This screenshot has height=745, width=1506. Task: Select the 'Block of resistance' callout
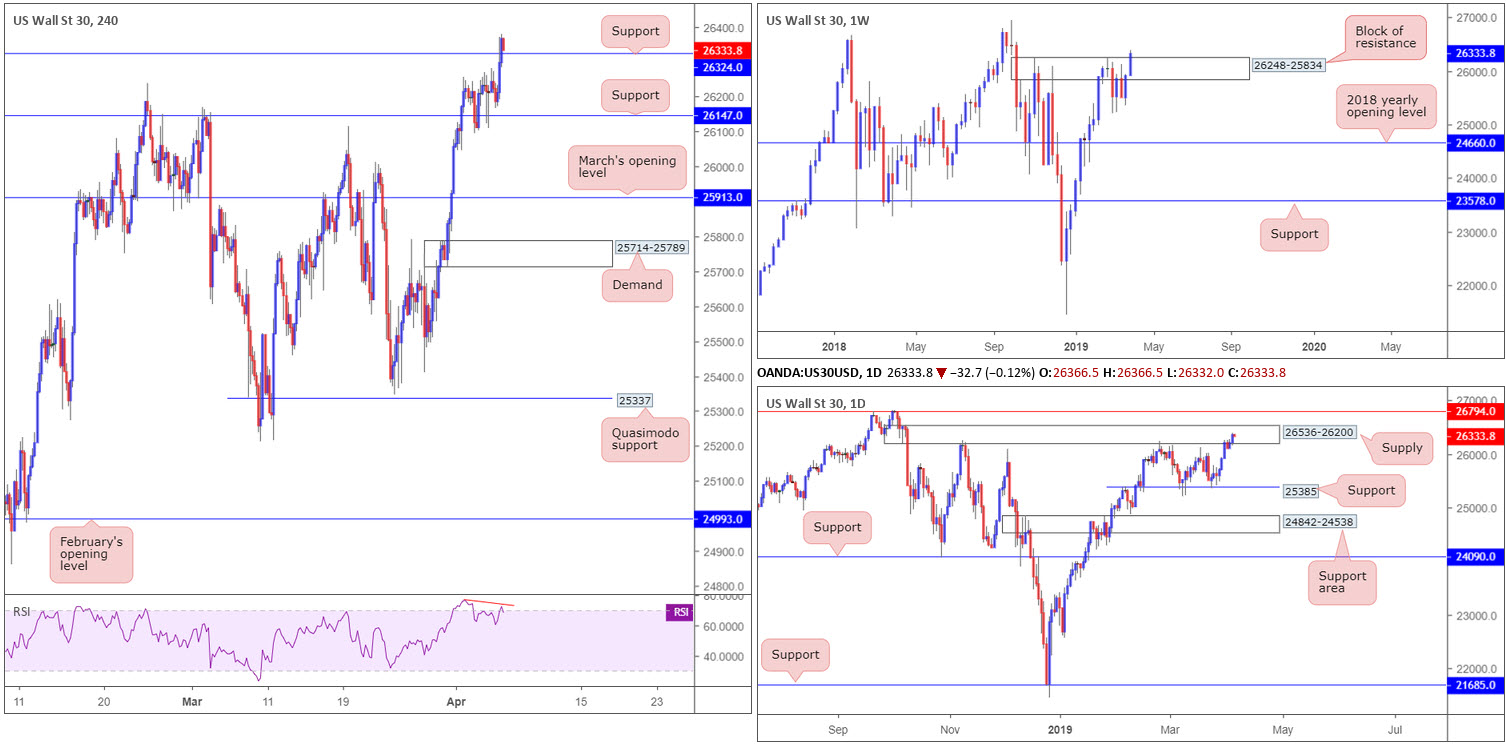pyautogui.click(x=1385, y=37)
